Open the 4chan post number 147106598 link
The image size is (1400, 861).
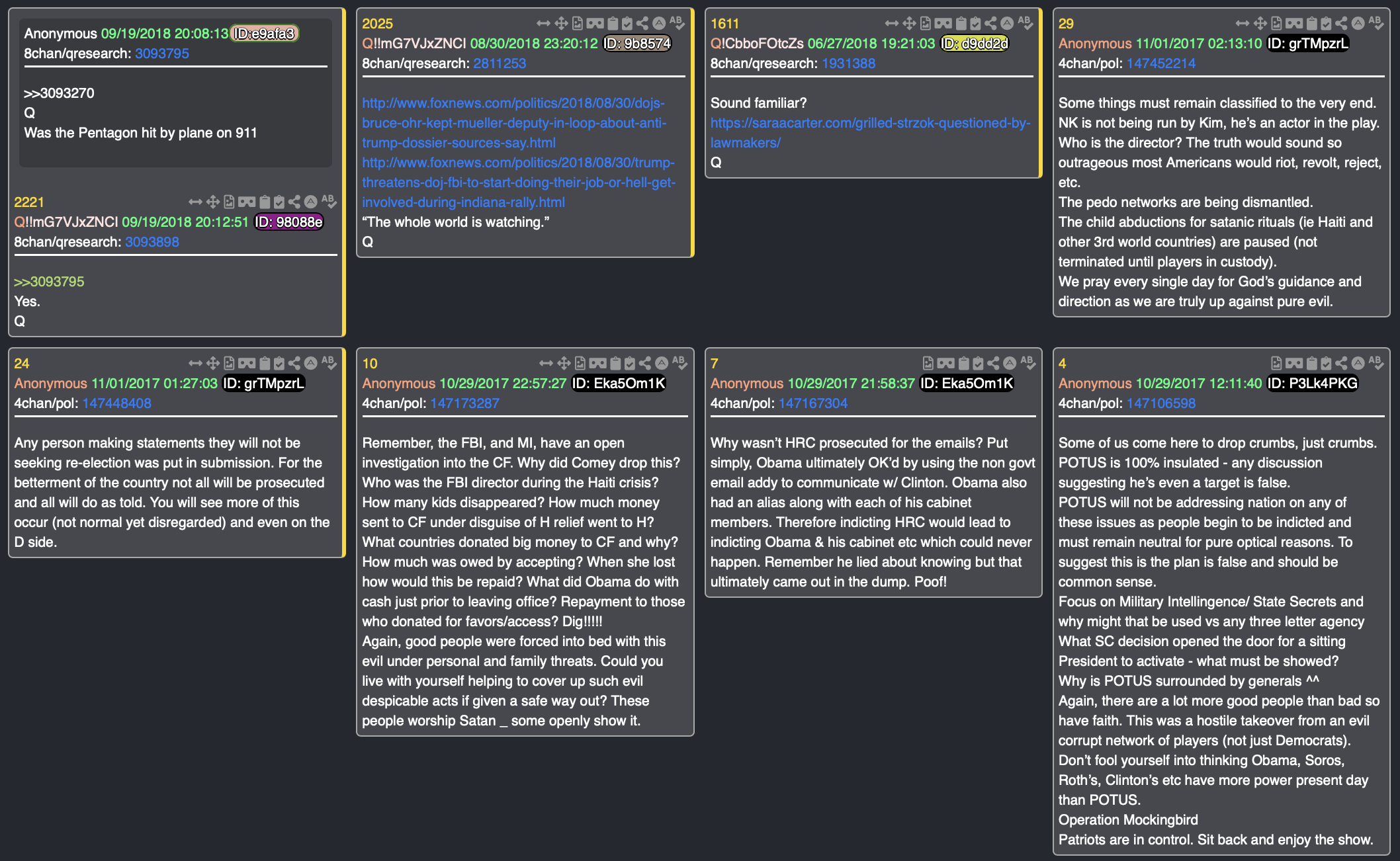click(x=1161, y=403)
